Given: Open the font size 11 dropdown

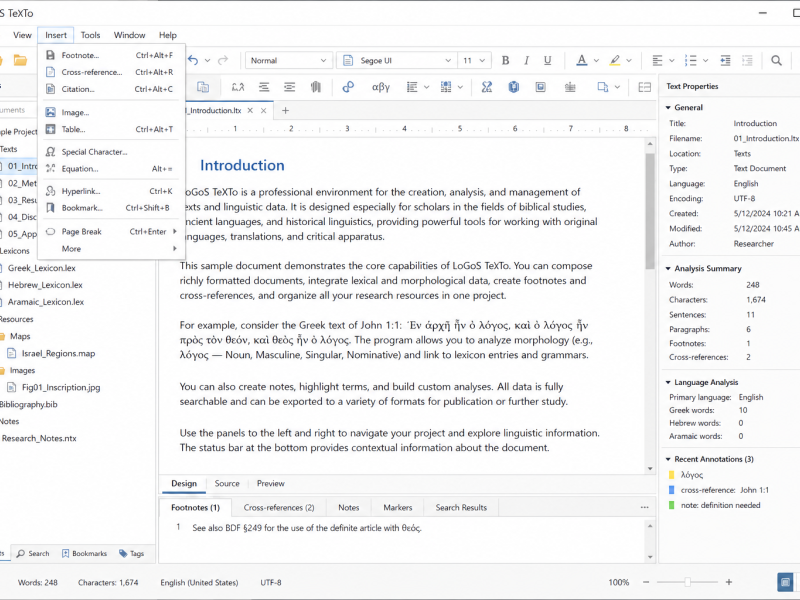Looking at the screenshot, I should [474, 60].
